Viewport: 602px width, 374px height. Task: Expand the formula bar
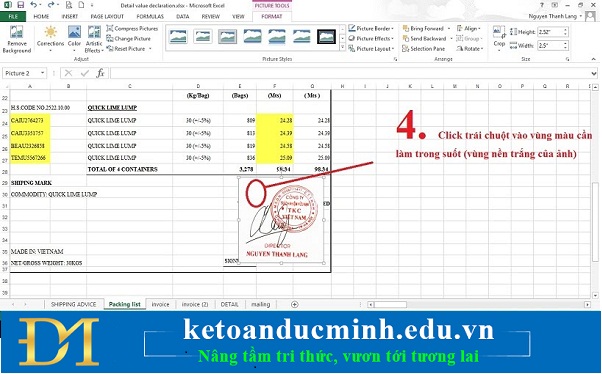coord(594,73)
